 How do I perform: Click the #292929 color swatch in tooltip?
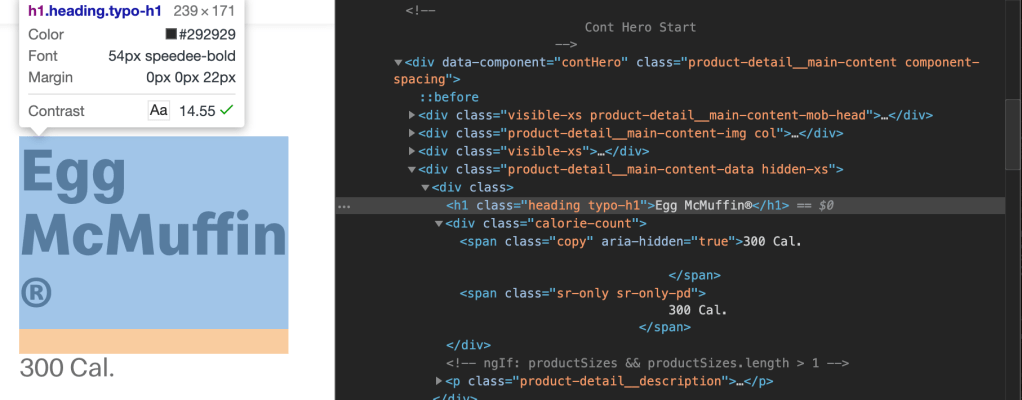pyautogui.click(x=171, y=34)
